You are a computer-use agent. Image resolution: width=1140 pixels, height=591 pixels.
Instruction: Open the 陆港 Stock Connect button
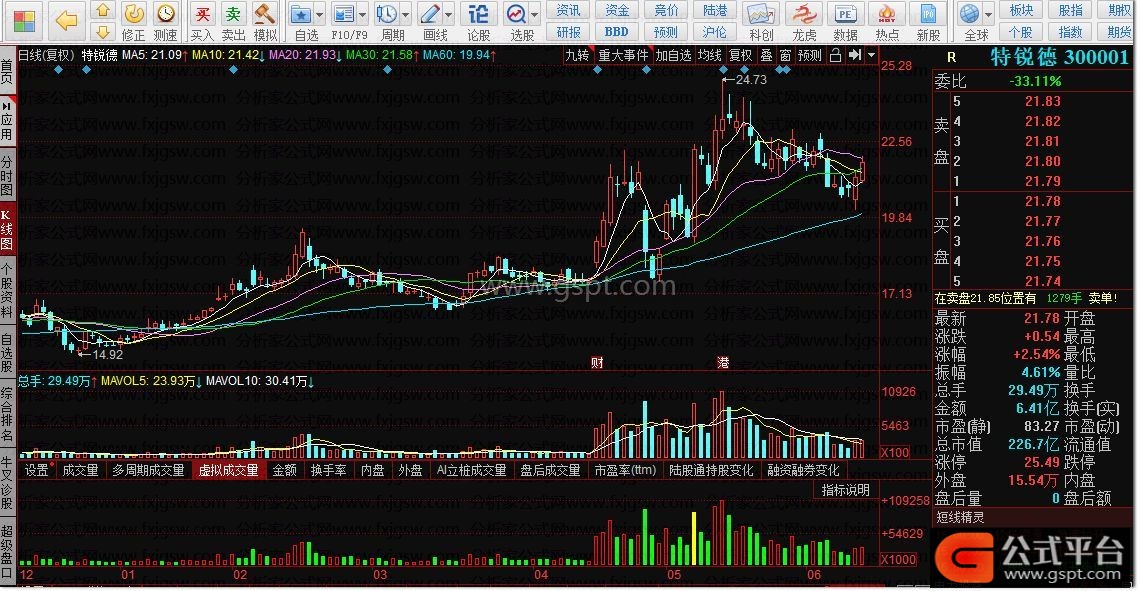pyautogui.click(x=715, y=10)
